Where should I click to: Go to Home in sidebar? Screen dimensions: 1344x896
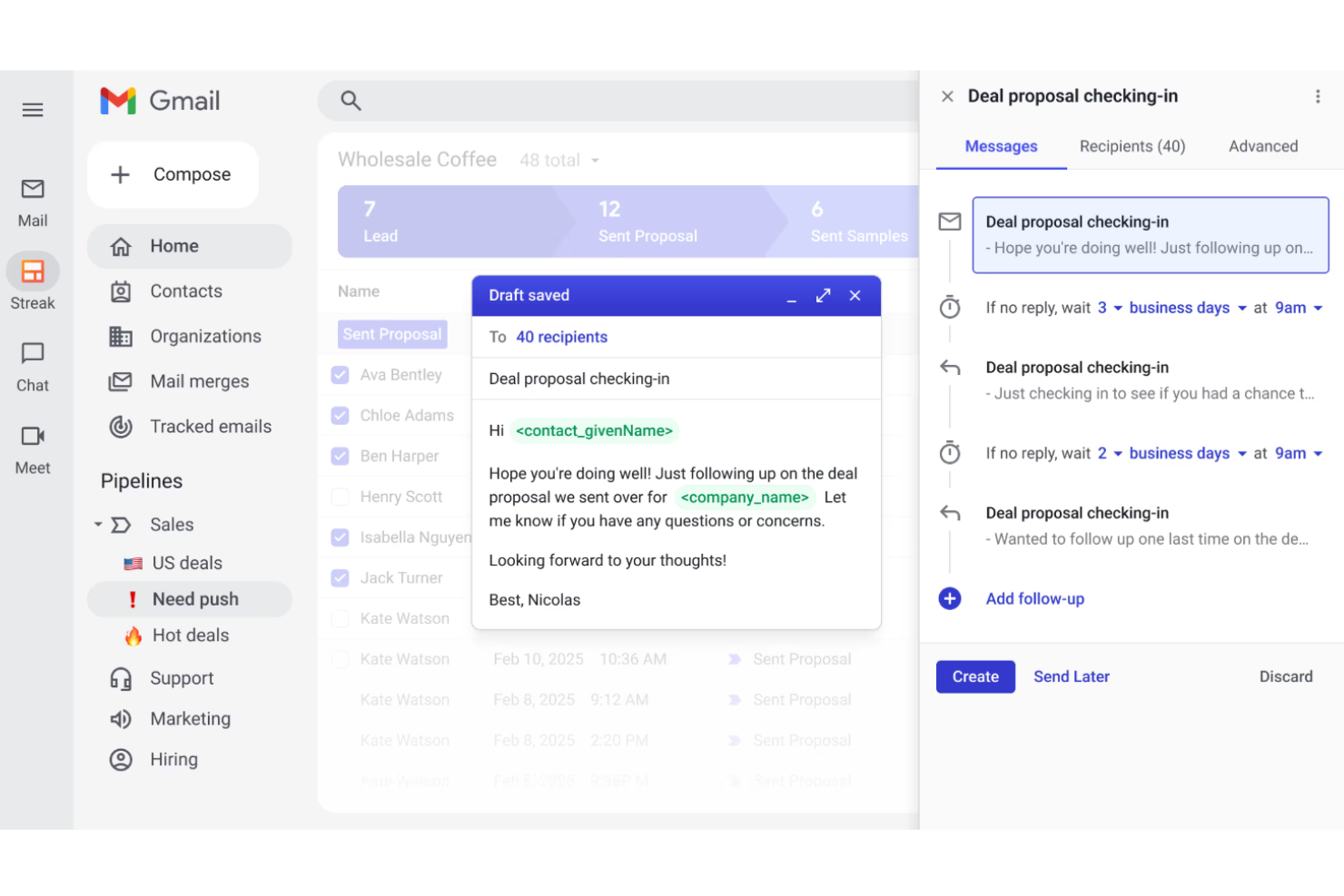(189, 246)
